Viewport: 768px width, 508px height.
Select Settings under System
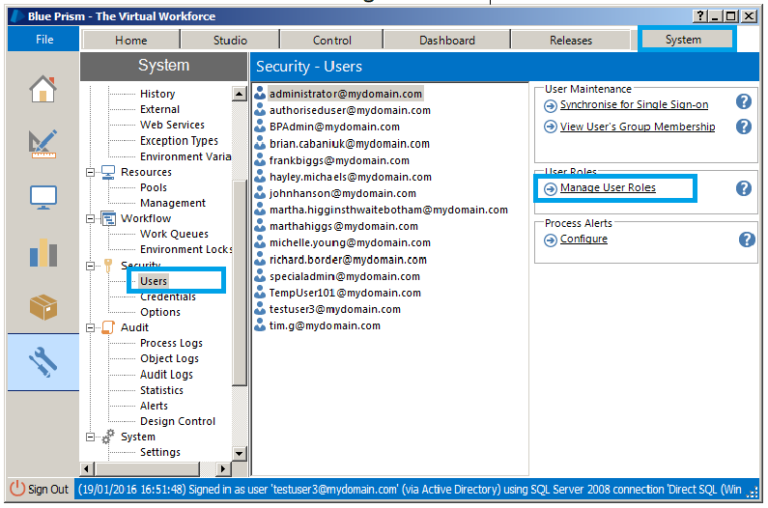click(160, 452)
